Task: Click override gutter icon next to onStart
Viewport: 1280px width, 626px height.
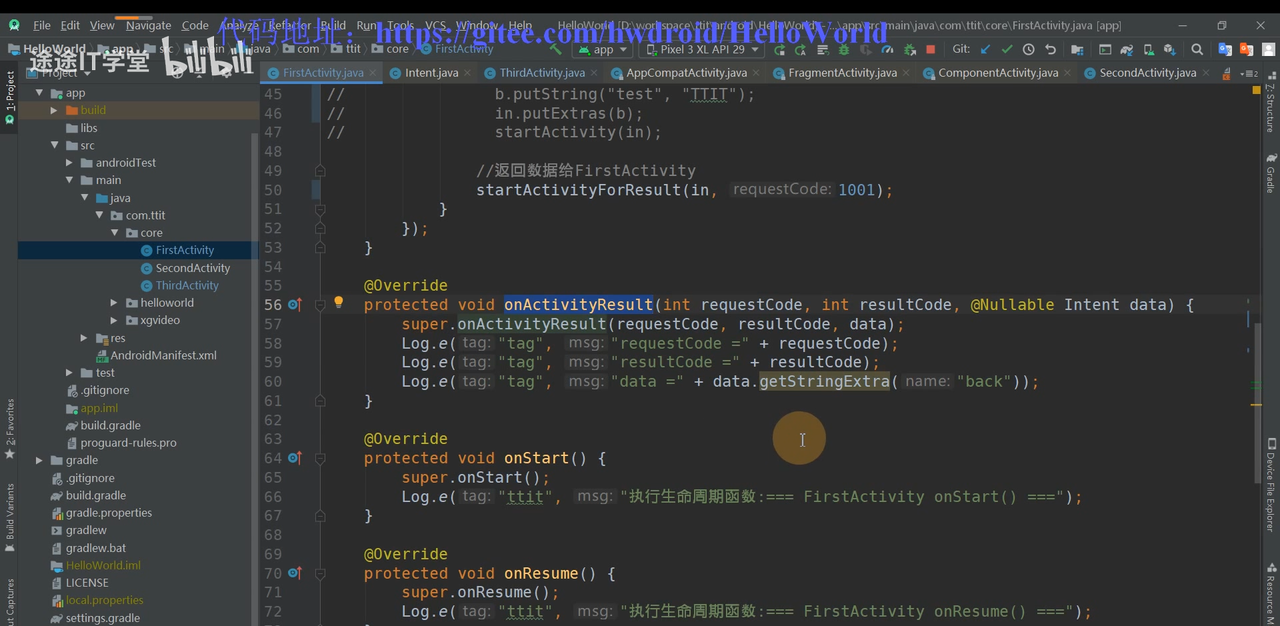Action: tap(295, 458)
